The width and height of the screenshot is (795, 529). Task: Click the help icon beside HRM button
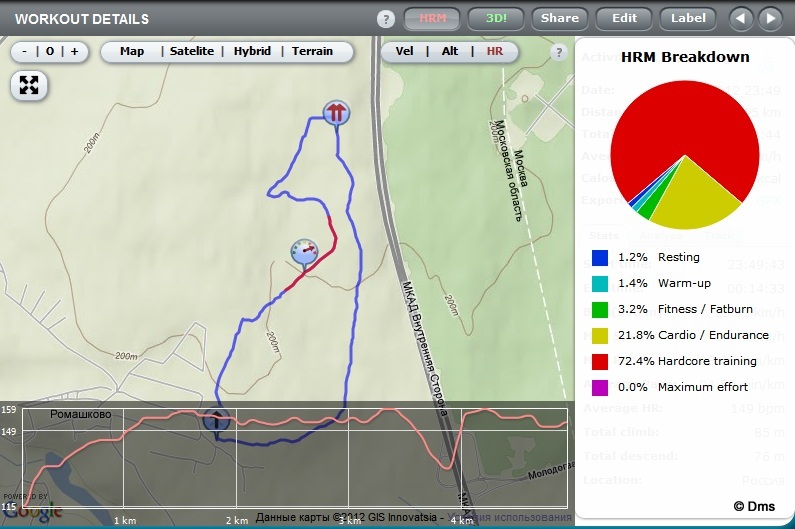pyautogui.click(x=387, y=18)
